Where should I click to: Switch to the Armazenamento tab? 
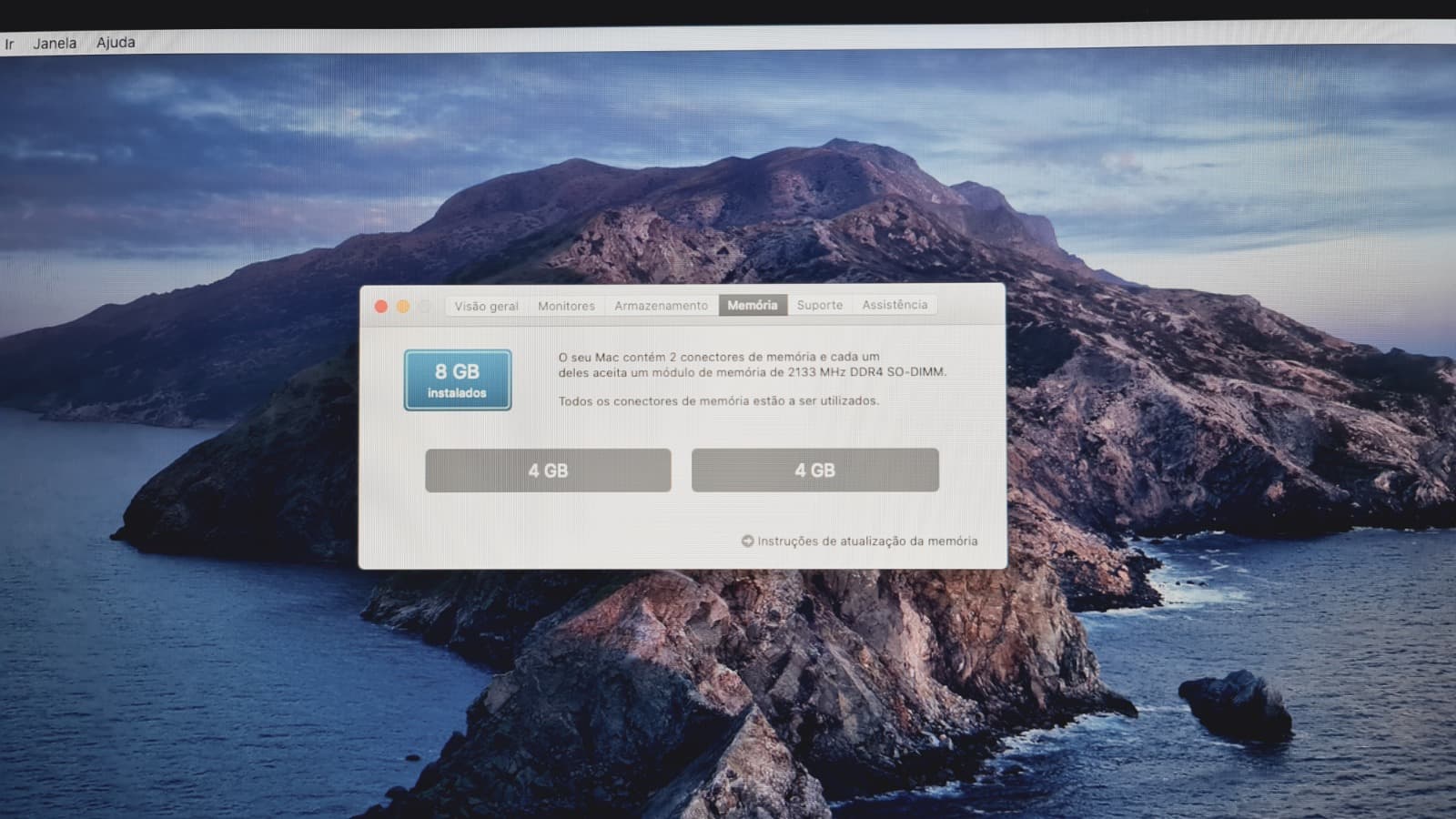661,306
